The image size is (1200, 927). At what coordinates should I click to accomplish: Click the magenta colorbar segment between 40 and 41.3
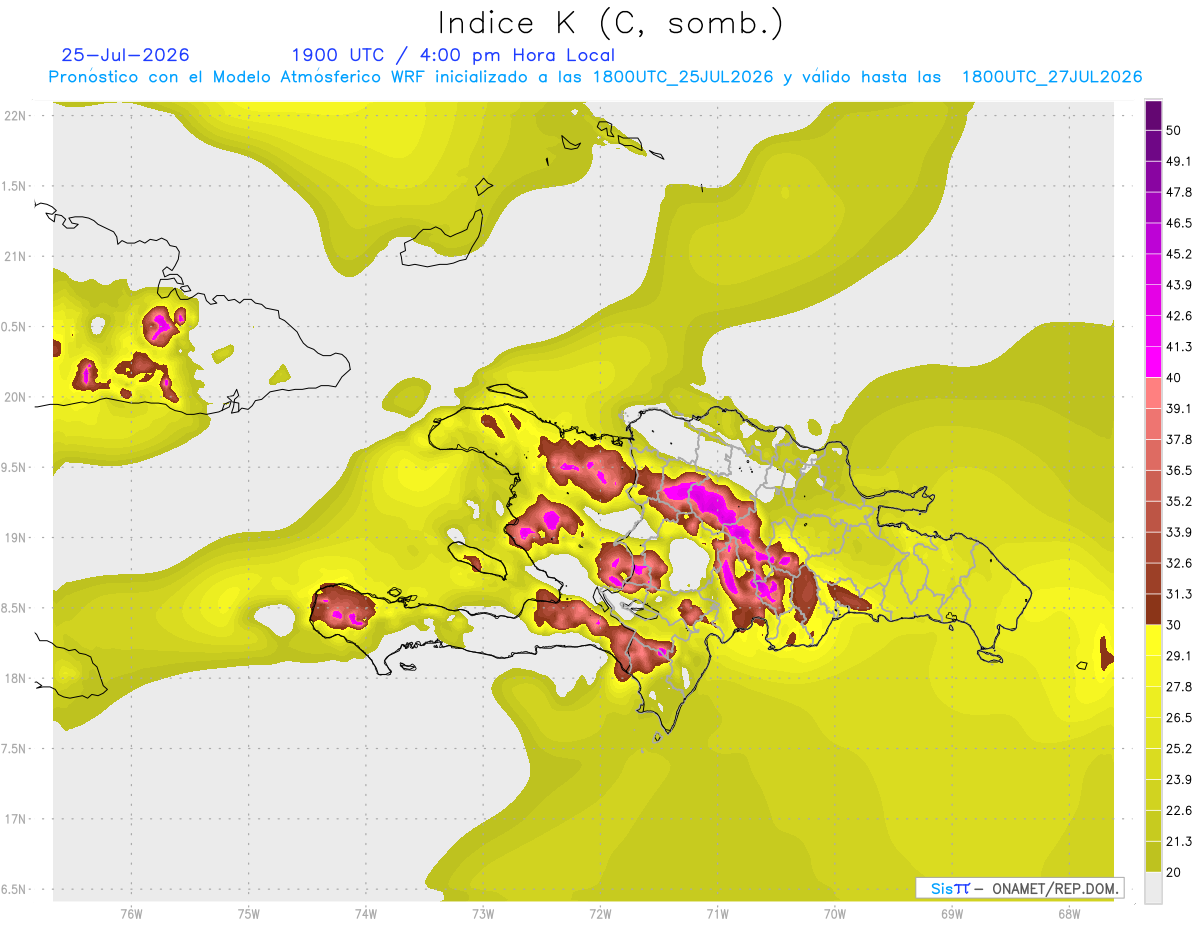pyautogui.click(x=1154, y=361)
